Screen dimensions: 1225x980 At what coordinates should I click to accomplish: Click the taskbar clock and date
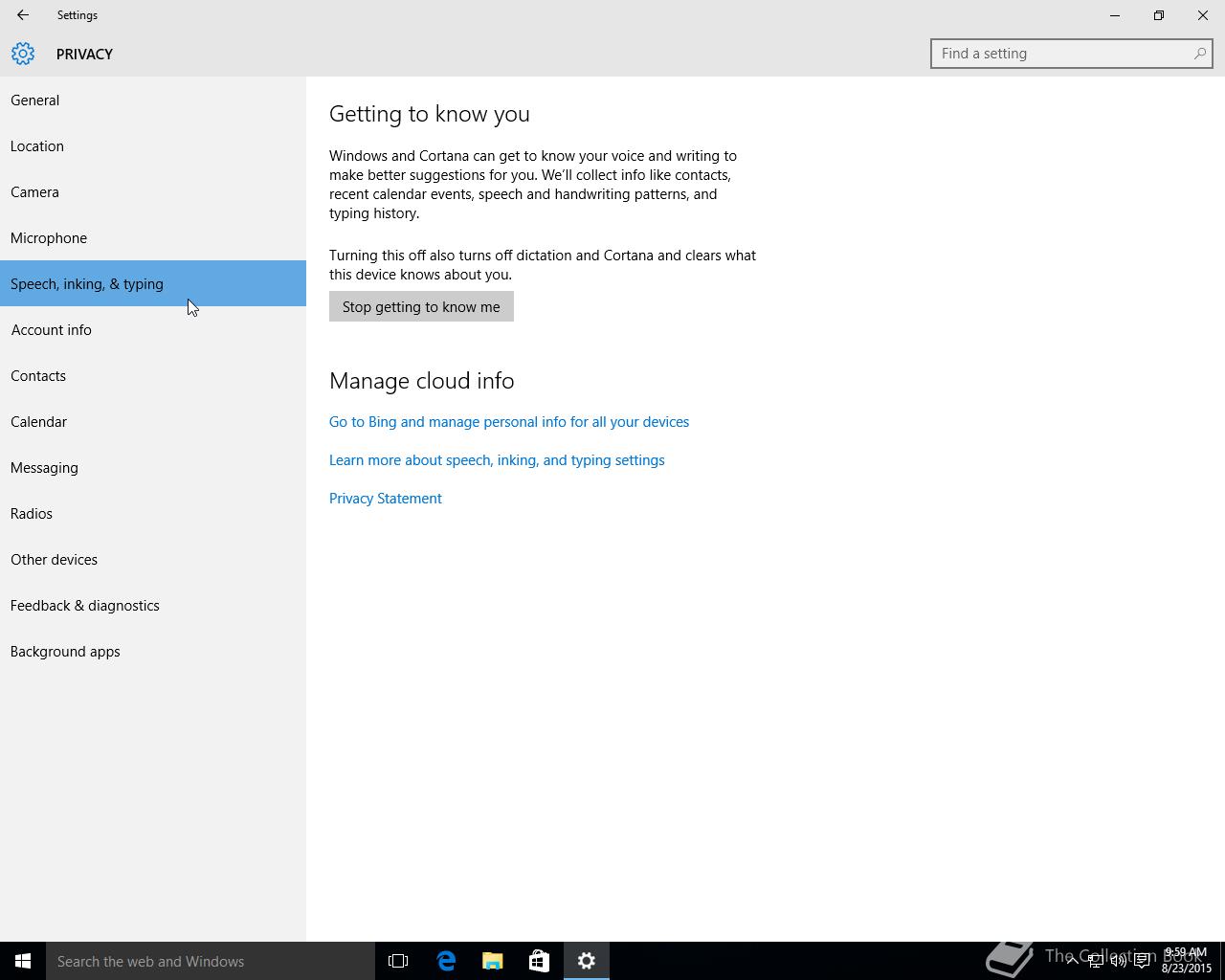click(x=1186, y=961)
